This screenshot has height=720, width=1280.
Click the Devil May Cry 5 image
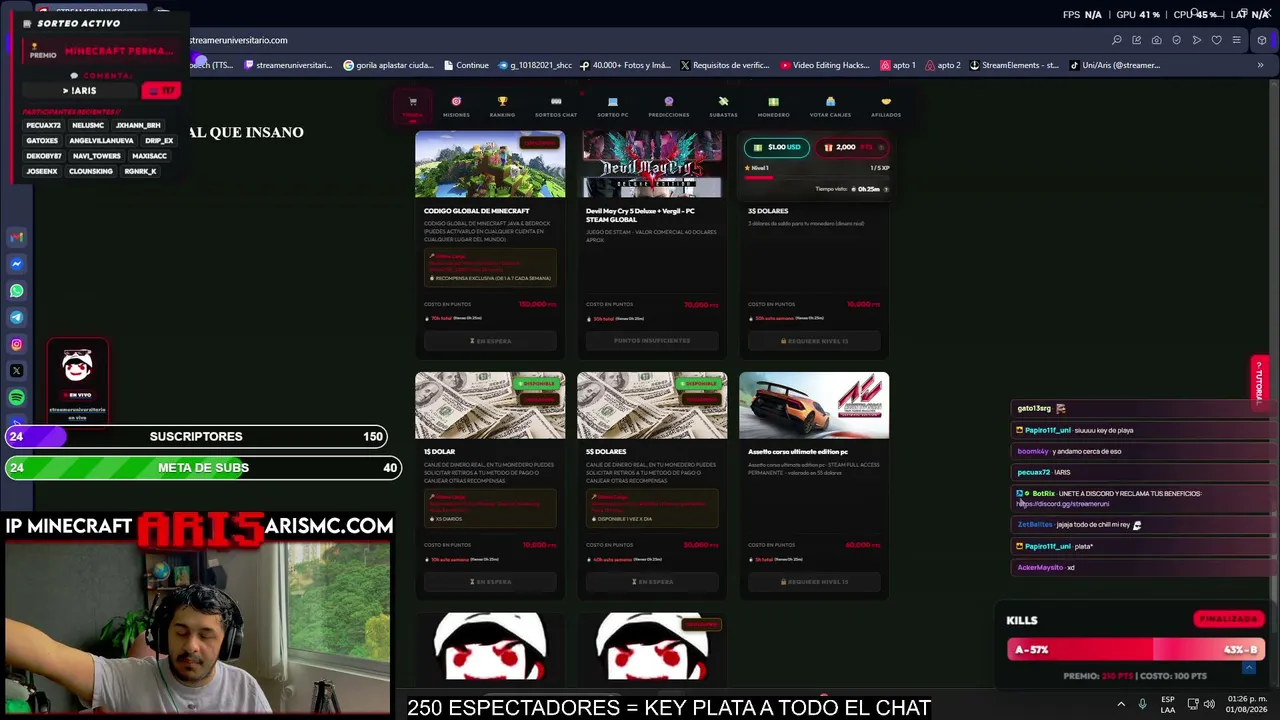(652, 164)
